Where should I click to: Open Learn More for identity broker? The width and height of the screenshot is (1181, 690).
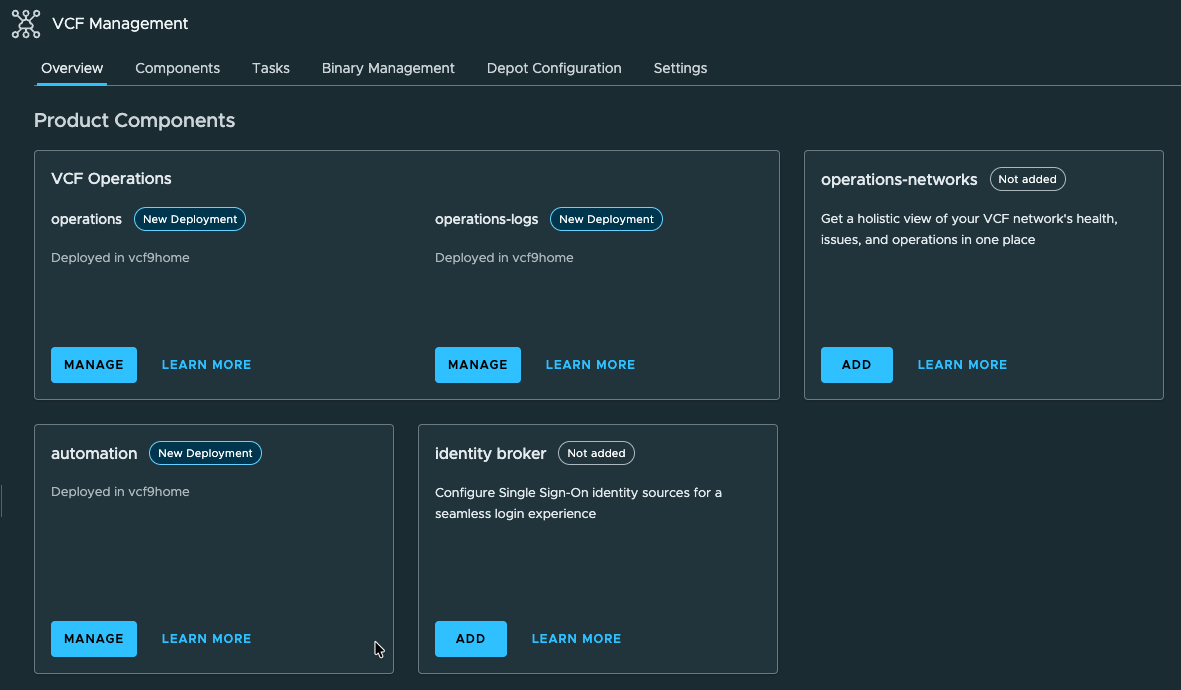click(x=576, y=639)
